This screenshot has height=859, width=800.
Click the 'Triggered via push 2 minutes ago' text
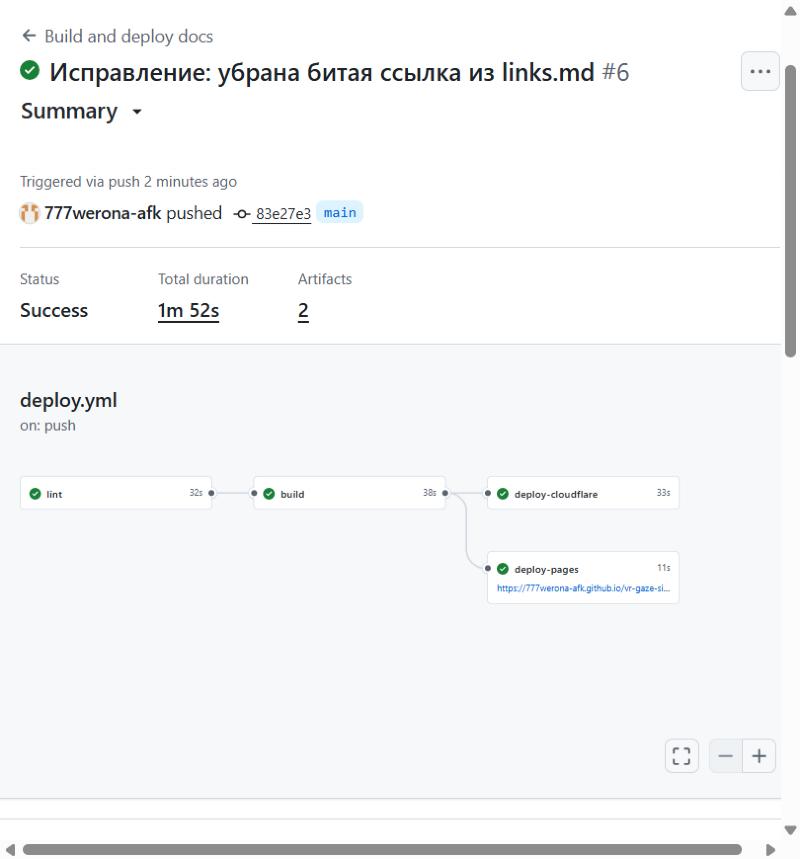[128, 181]
